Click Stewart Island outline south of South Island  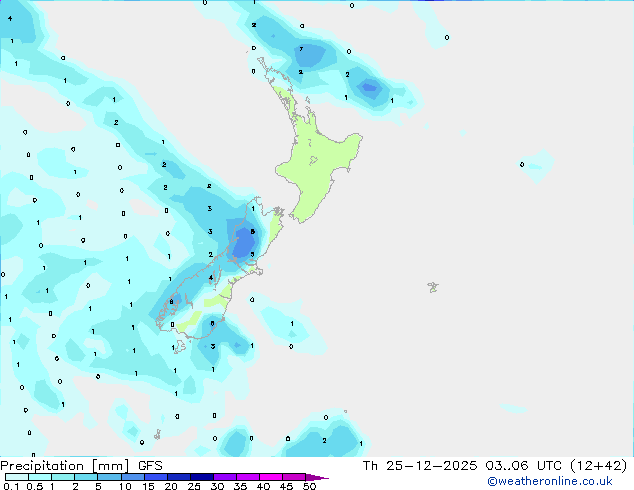coord(180,346)
